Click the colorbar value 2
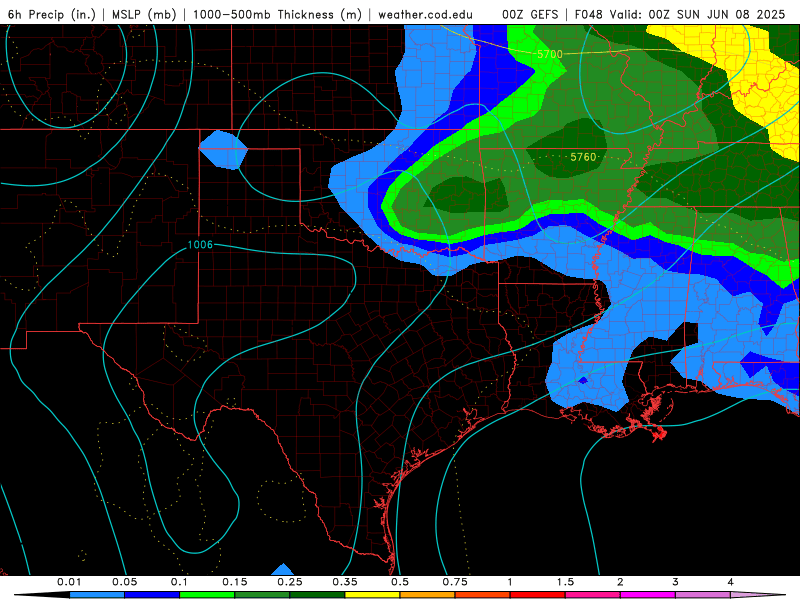Screen dimensions: 800x600 tap(620, 582)
